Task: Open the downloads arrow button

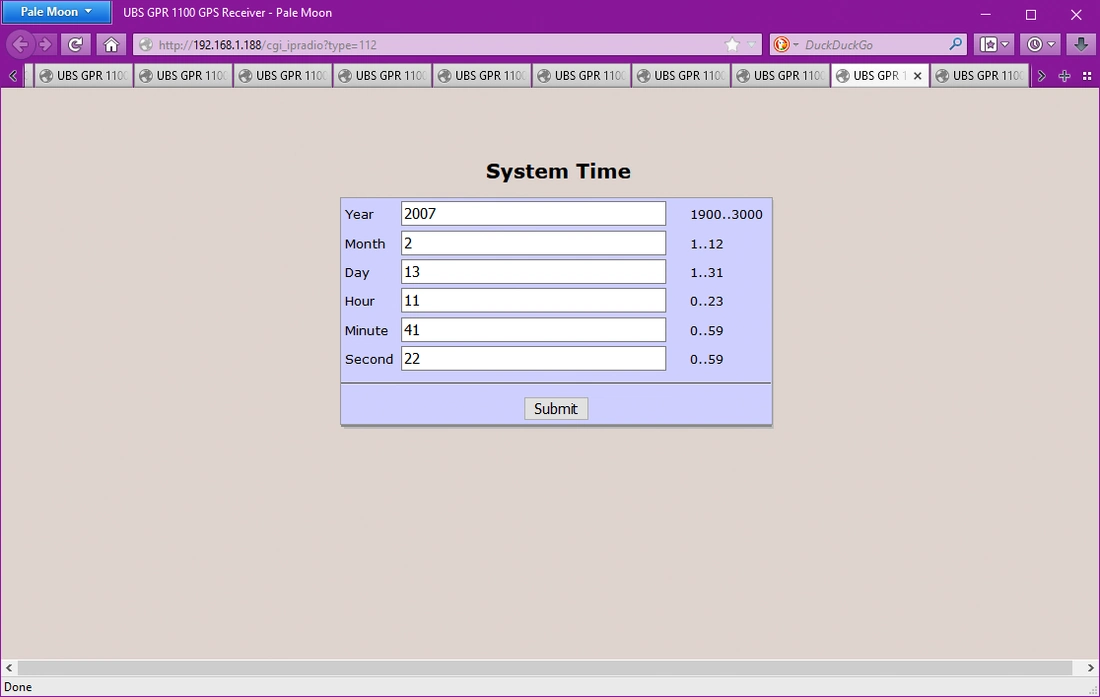Action: coord(1080,45)
